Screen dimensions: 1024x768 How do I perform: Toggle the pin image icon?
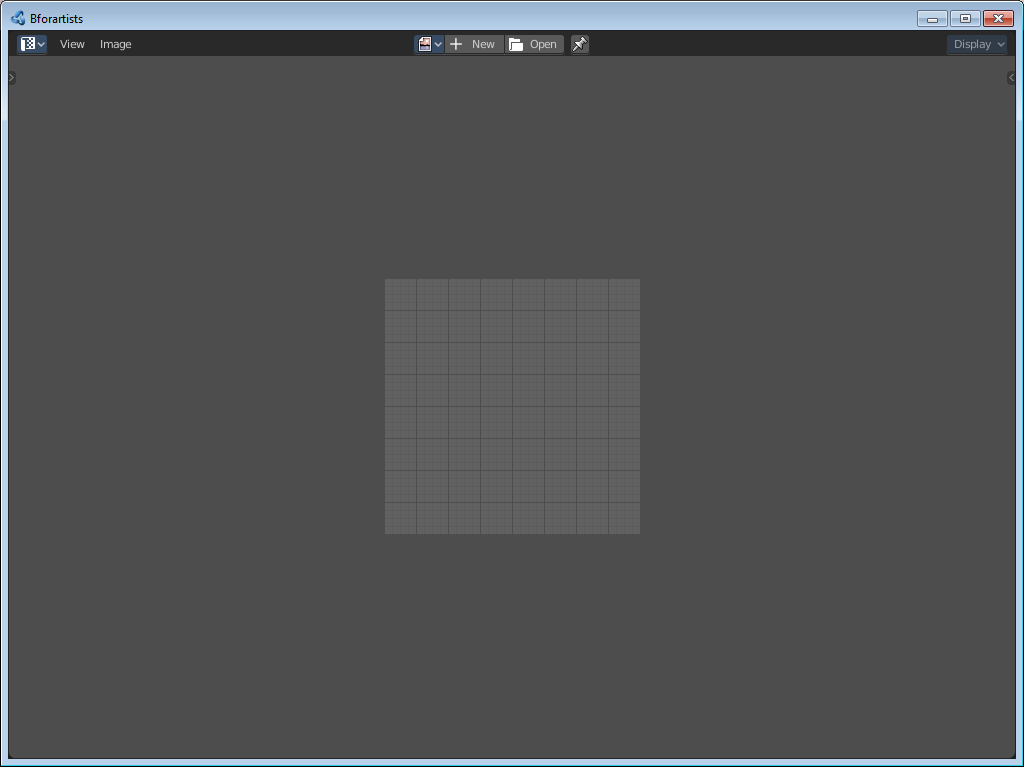pos(580,44)
